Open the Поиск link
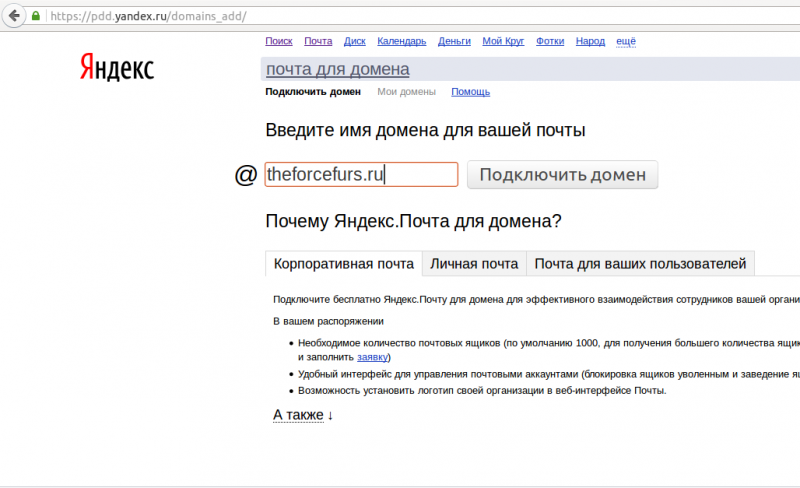 coord(279,41)
